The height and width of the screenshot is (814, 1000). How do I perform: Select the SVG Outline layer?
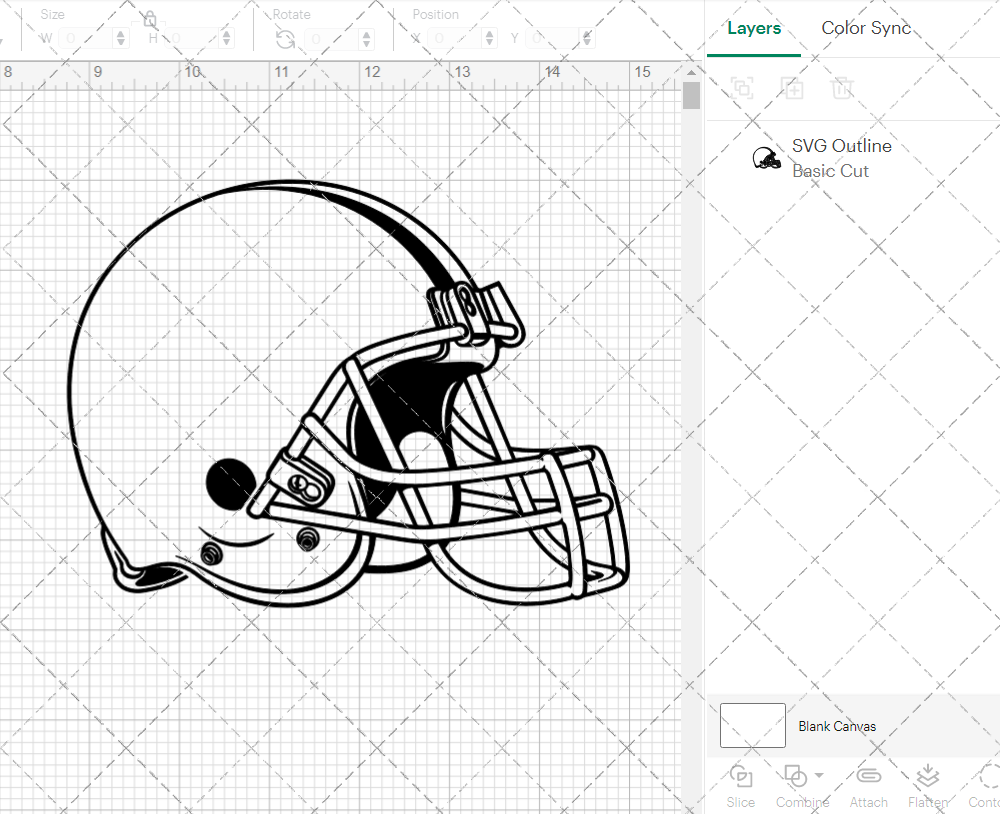(x=840, y=158)
